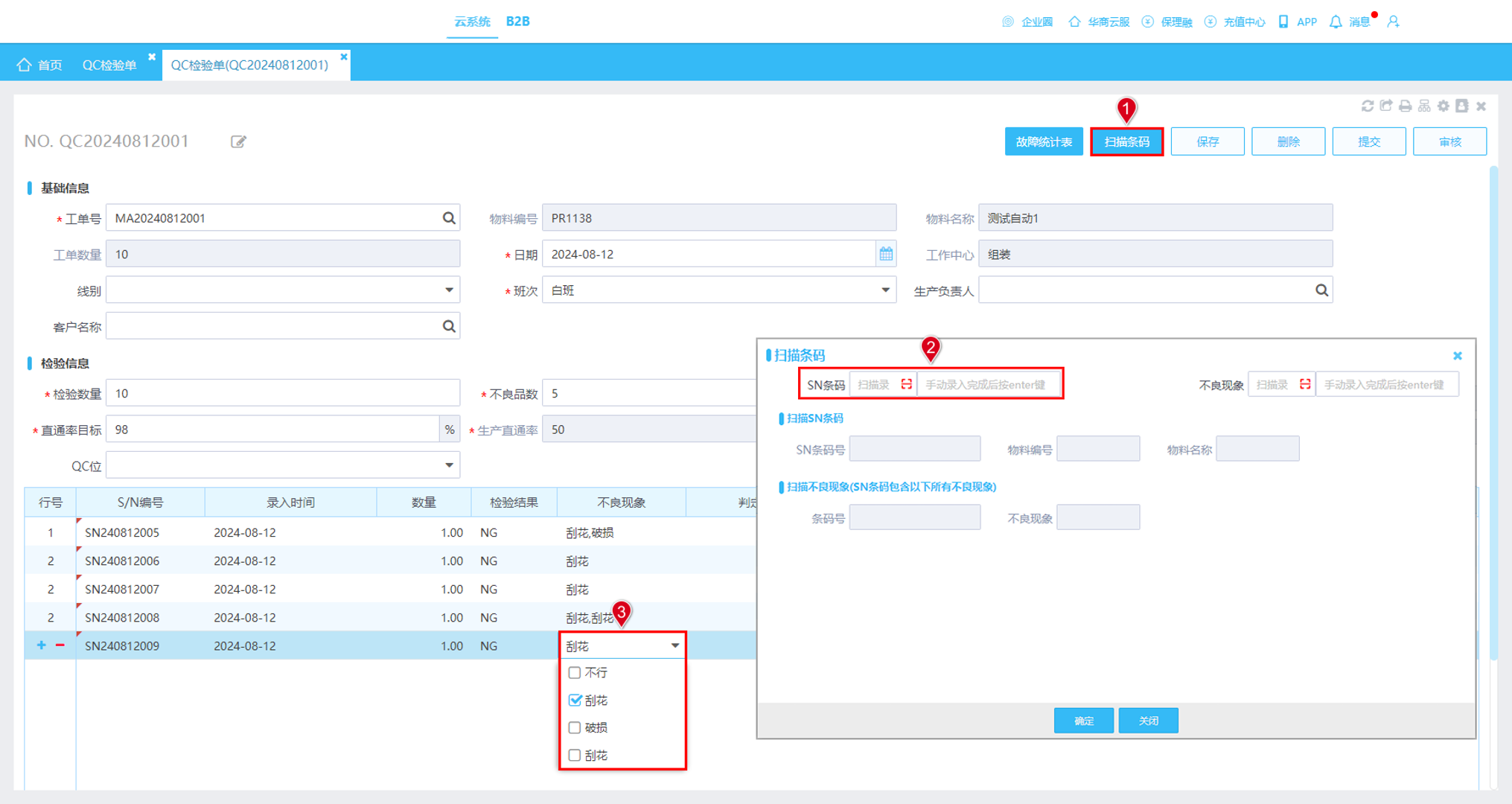The width and height of the screenshot is (1512, 804).
Task: Click the SN条码 manual entry input field
Action: pyautogui.click(x=988, y=385)
